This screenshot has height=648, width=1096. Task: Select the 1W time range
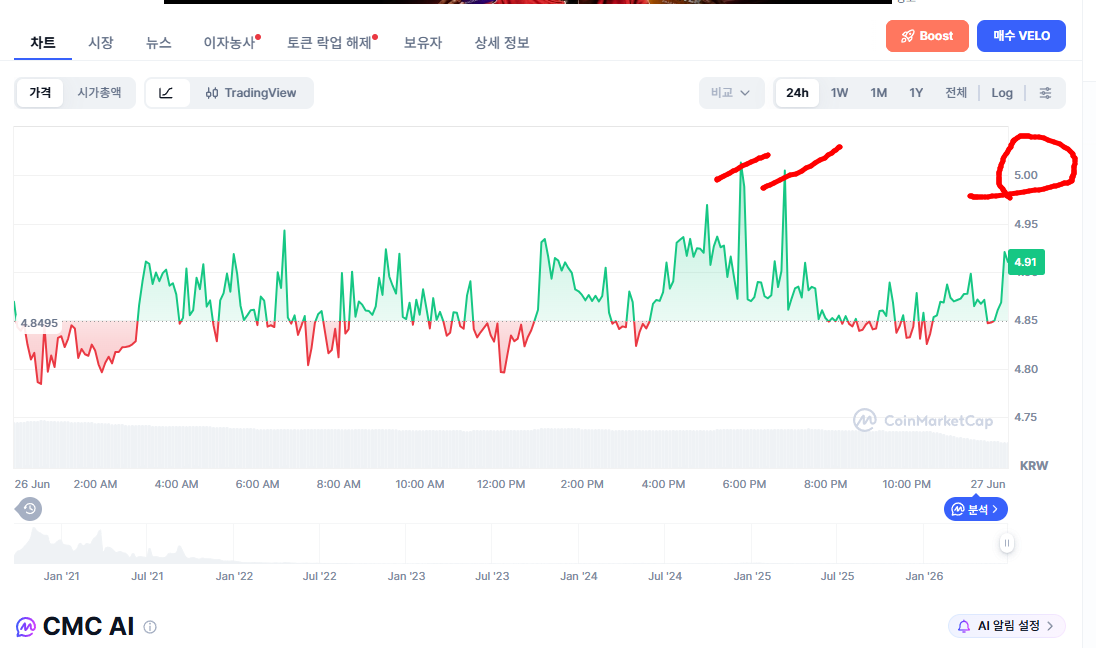pos(839,93)
